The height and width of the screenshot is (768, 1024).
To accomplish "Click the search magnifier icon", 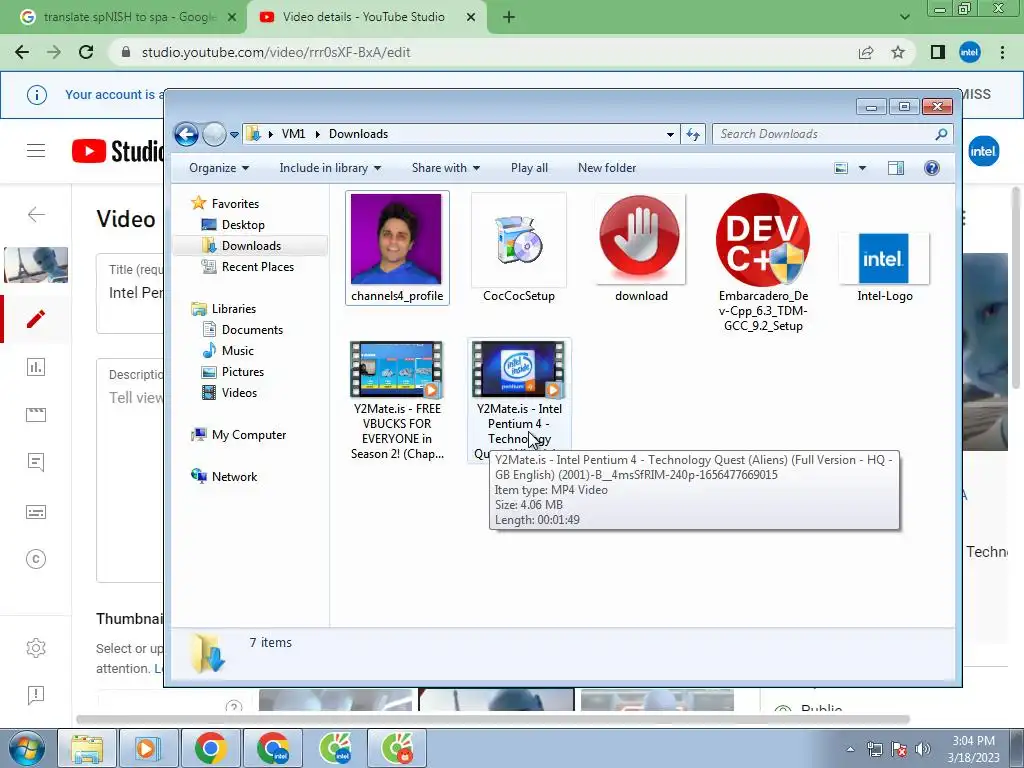I will tap(941, 134).
